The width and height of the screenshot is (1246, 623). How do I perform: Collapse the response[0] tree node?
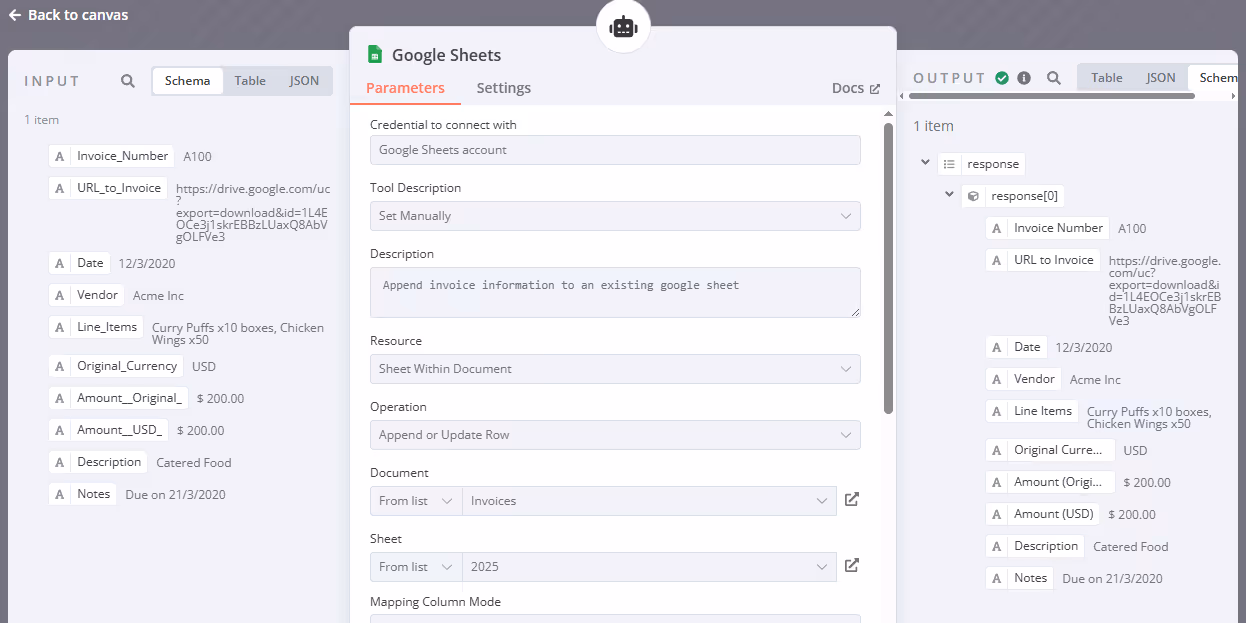click(949, 194)
